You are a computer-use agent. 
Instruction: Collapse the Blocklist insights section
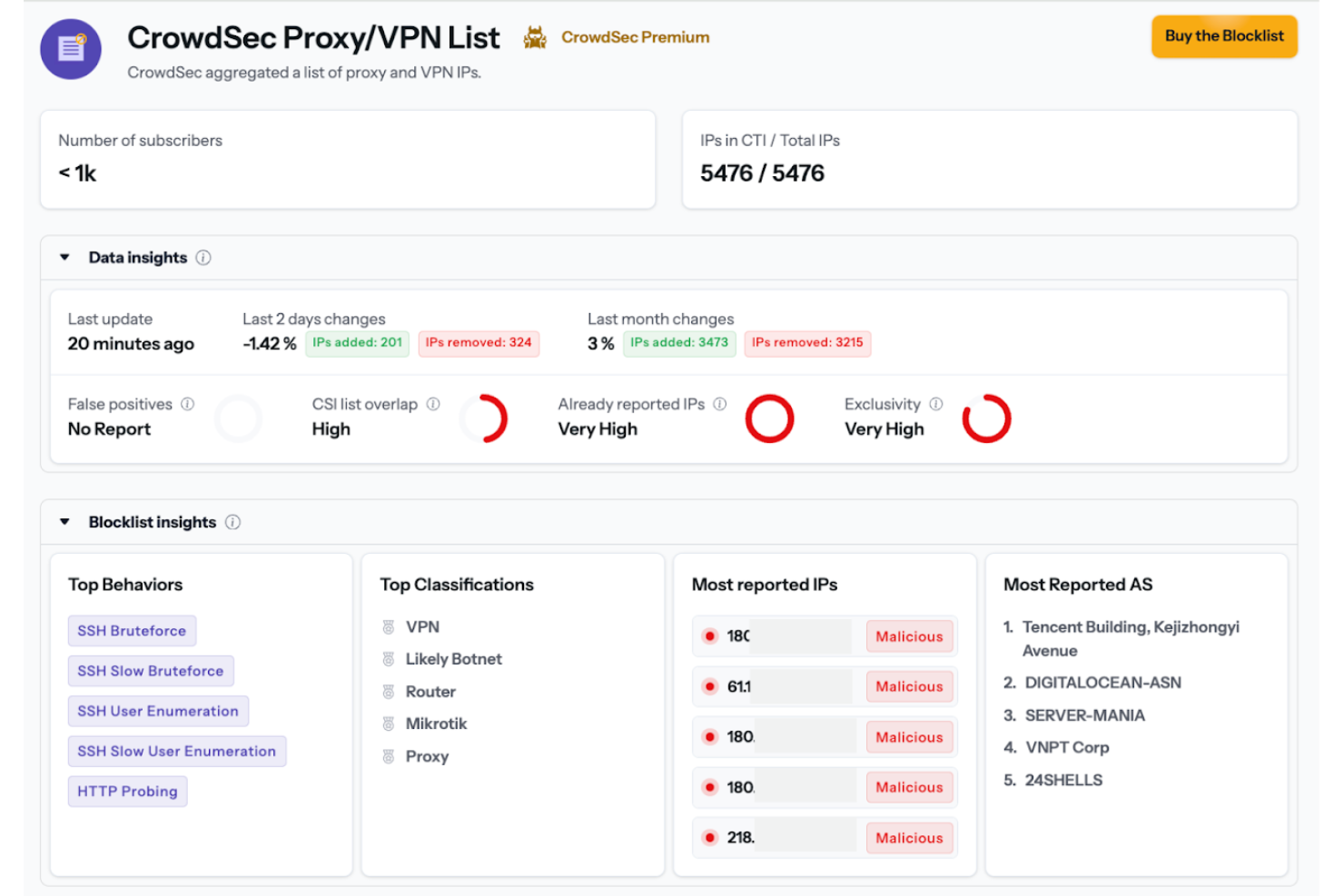pyautogui.click(x=64, y=522)
